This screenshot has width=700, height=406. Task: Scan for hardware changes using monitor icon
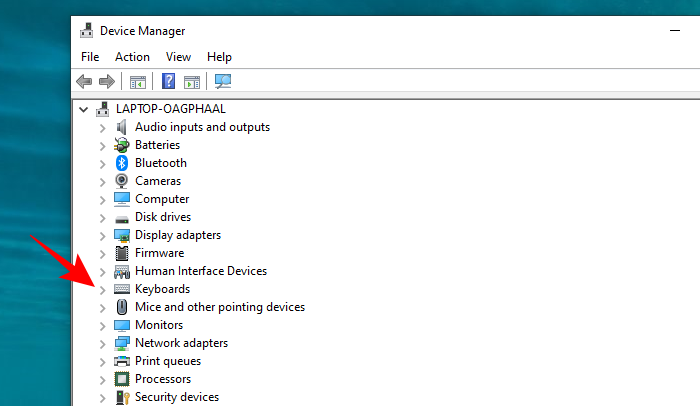coord(223,81)
